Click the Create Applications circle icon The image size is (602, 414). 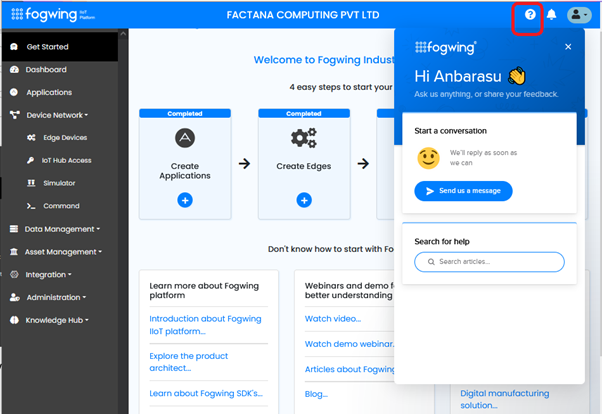pos(185,138)
